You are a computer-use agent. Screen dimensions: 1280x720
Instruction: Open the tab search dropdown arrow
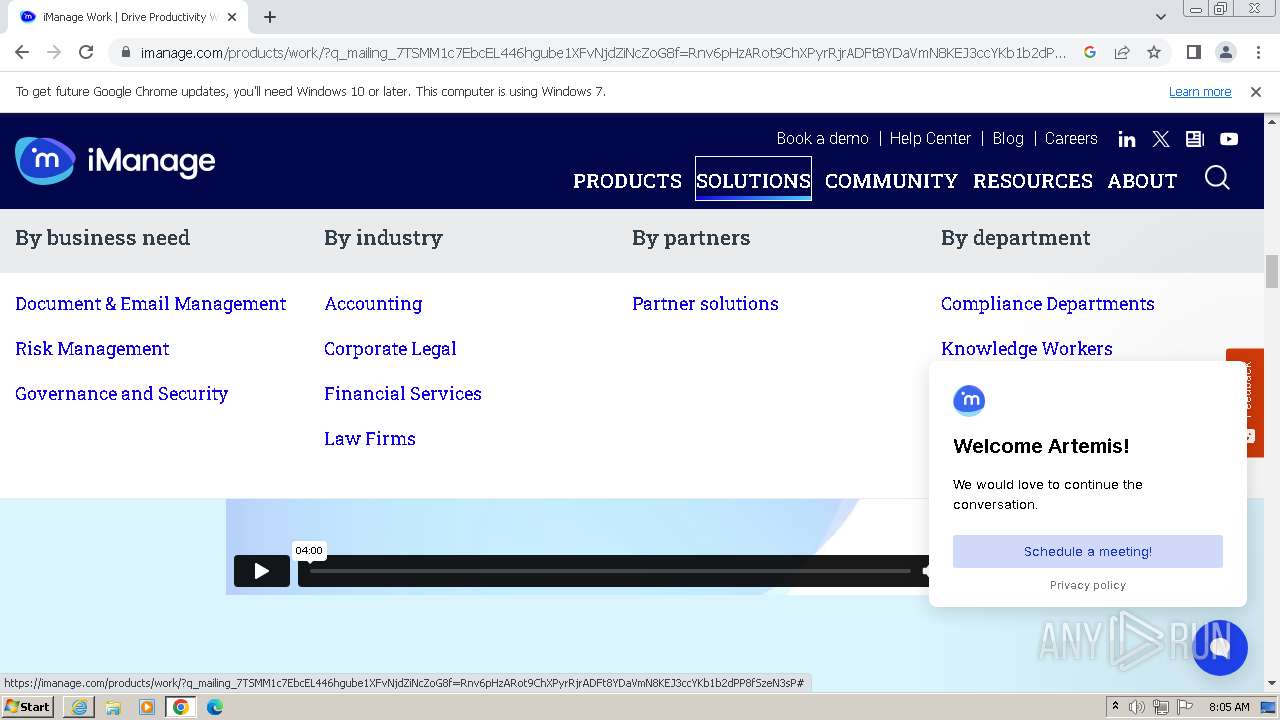pyautogui.click(x=1160, y=17)
